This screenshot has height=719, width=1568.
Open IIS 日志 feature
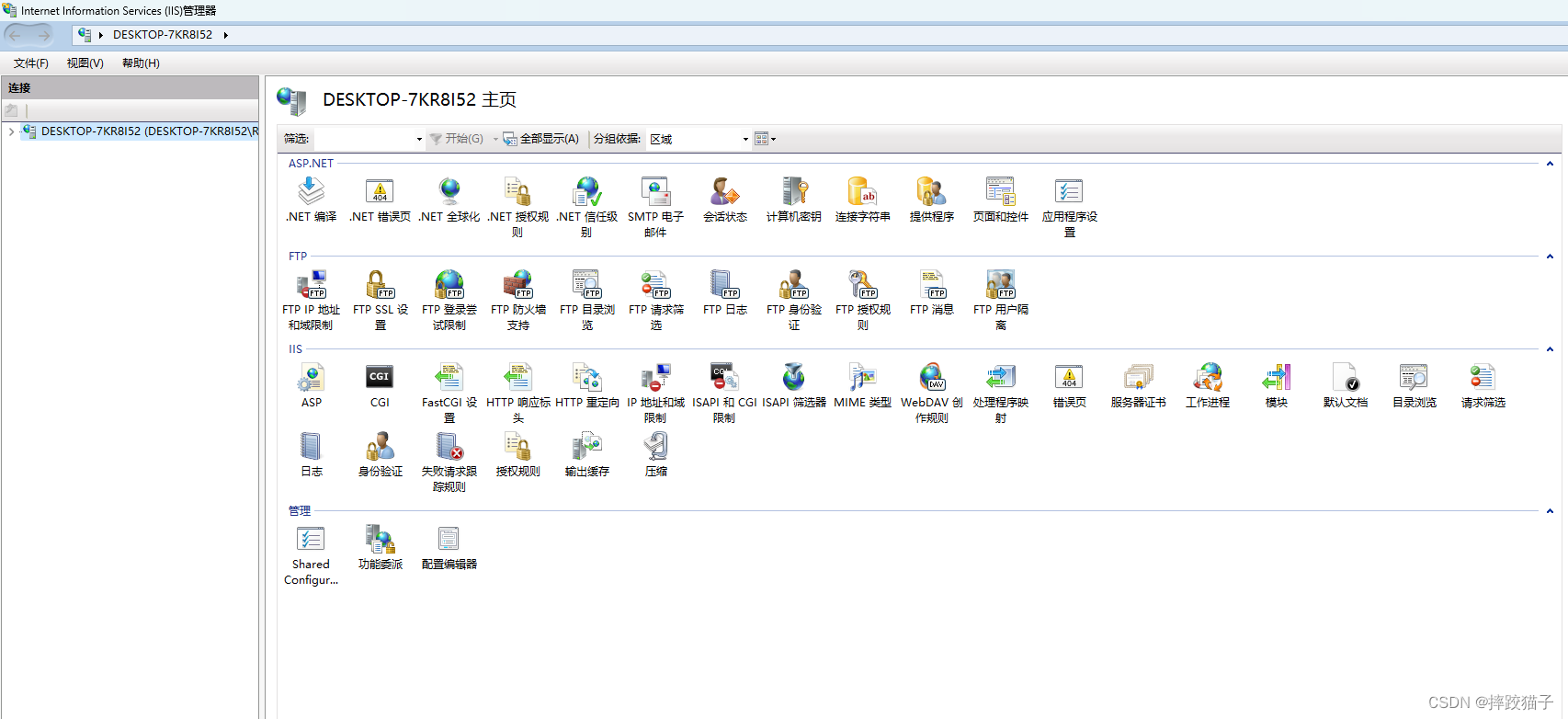[x=311, y=454]
